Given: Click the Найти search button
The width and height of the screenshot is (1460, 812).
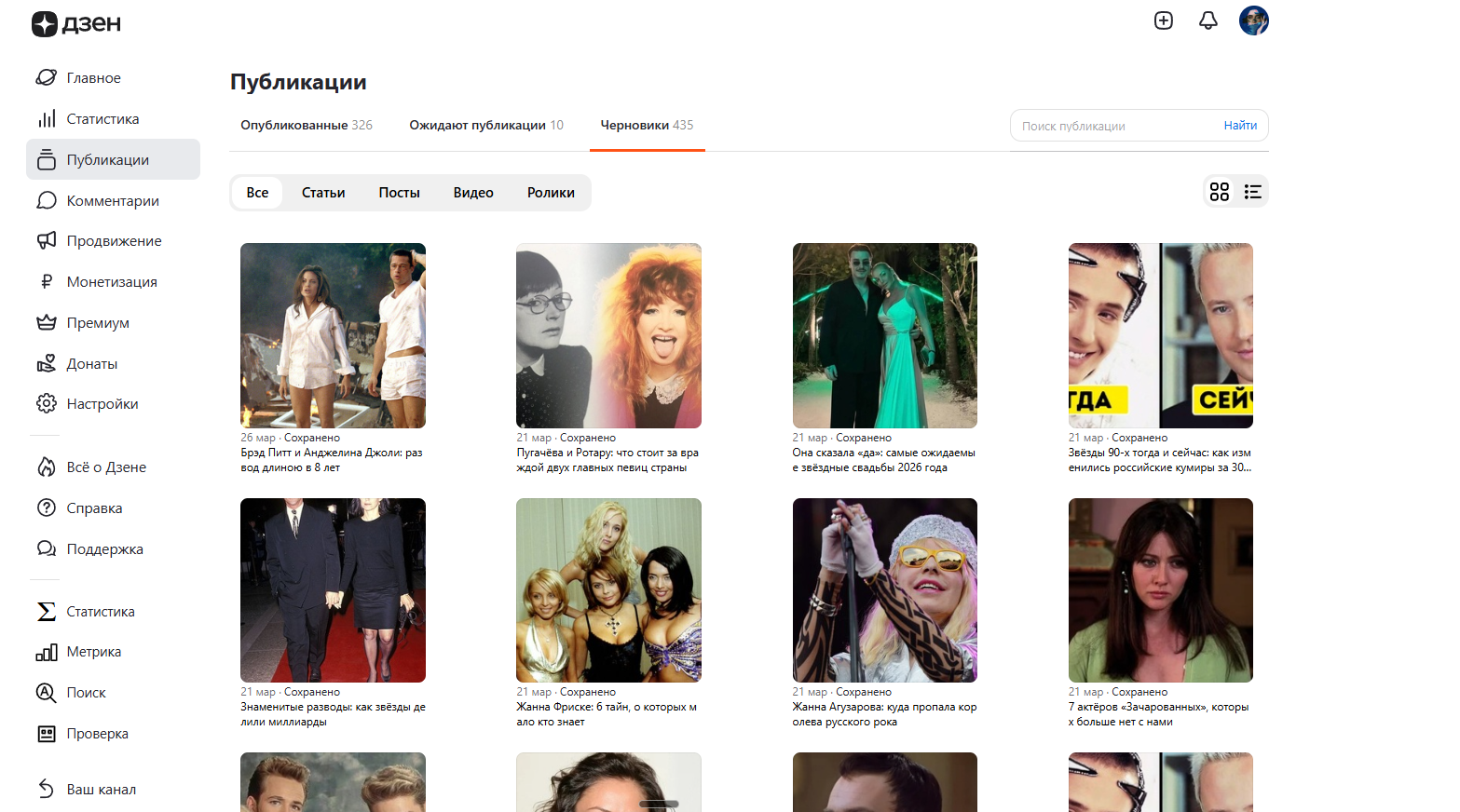Looking at the screenshot, I should tap(1240, 126).
